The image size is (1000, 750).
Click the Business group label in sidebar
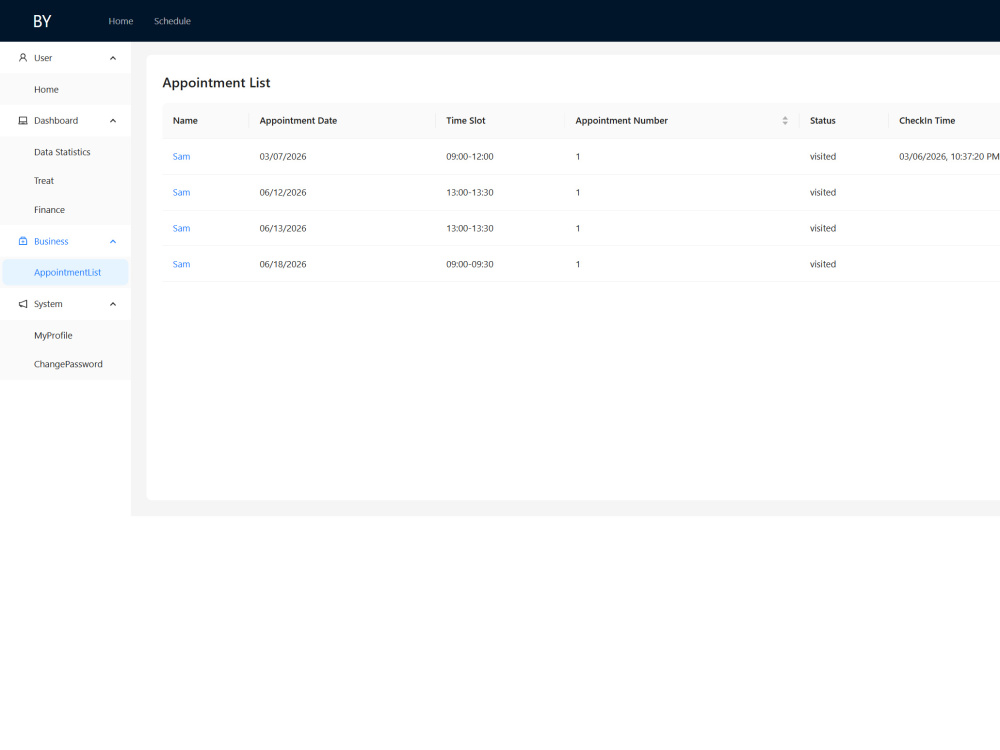point(51,241)
